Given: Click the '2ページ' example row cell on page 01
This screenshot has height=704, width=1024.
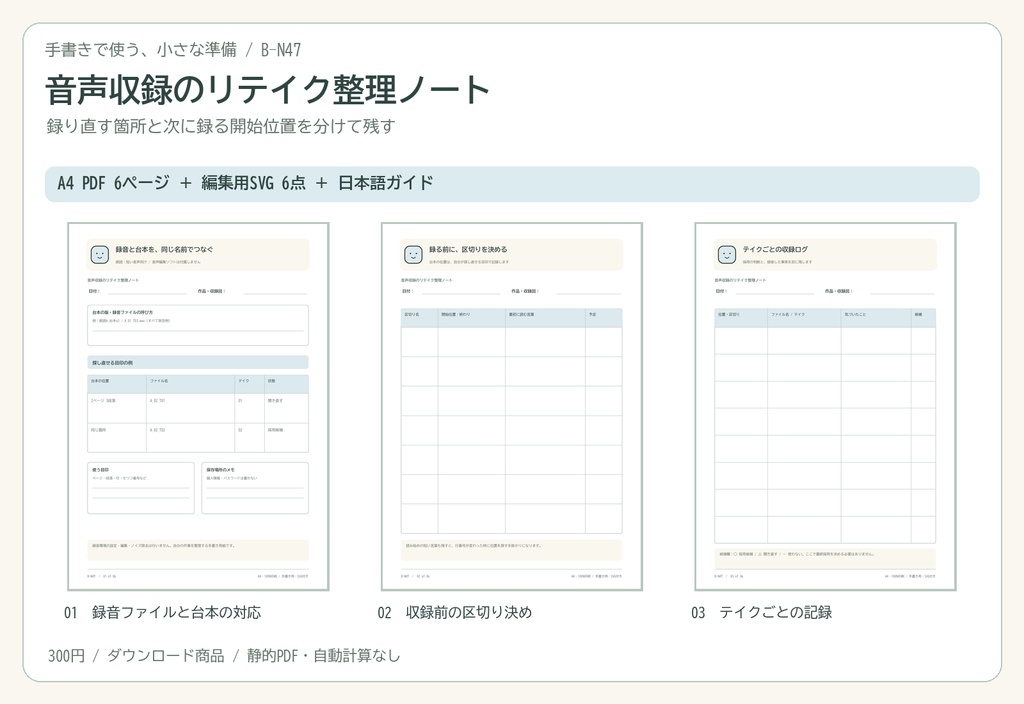Looking at the screenshot, I should 117,408.
